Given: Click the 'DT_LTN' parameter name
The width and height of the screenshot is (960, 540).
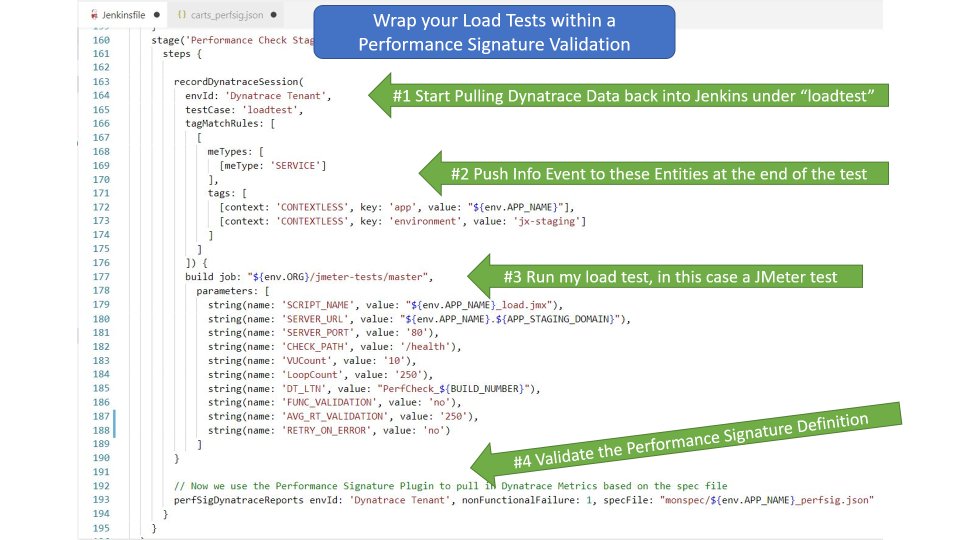Looking at the screenshot, I should tap(304, 389).
